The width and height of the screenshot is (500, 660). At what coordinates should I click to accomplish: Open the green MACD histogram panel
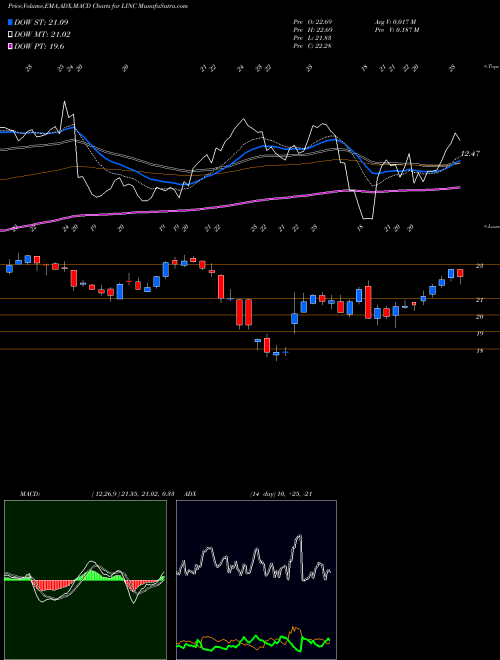pyautogui.click(x=85, y=580)
